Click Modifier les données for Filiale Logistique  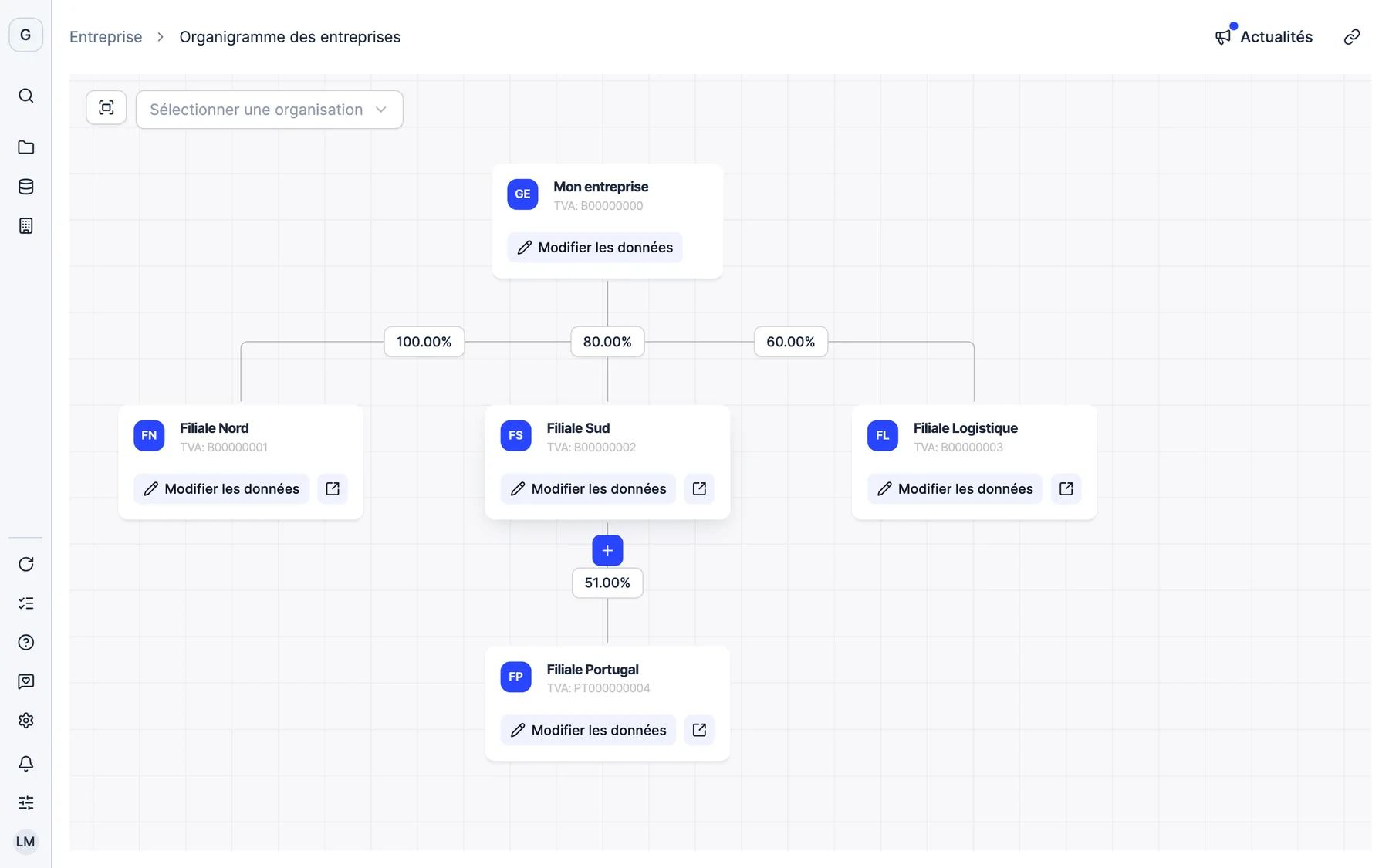pyautogui.click(x=955, y=489)
